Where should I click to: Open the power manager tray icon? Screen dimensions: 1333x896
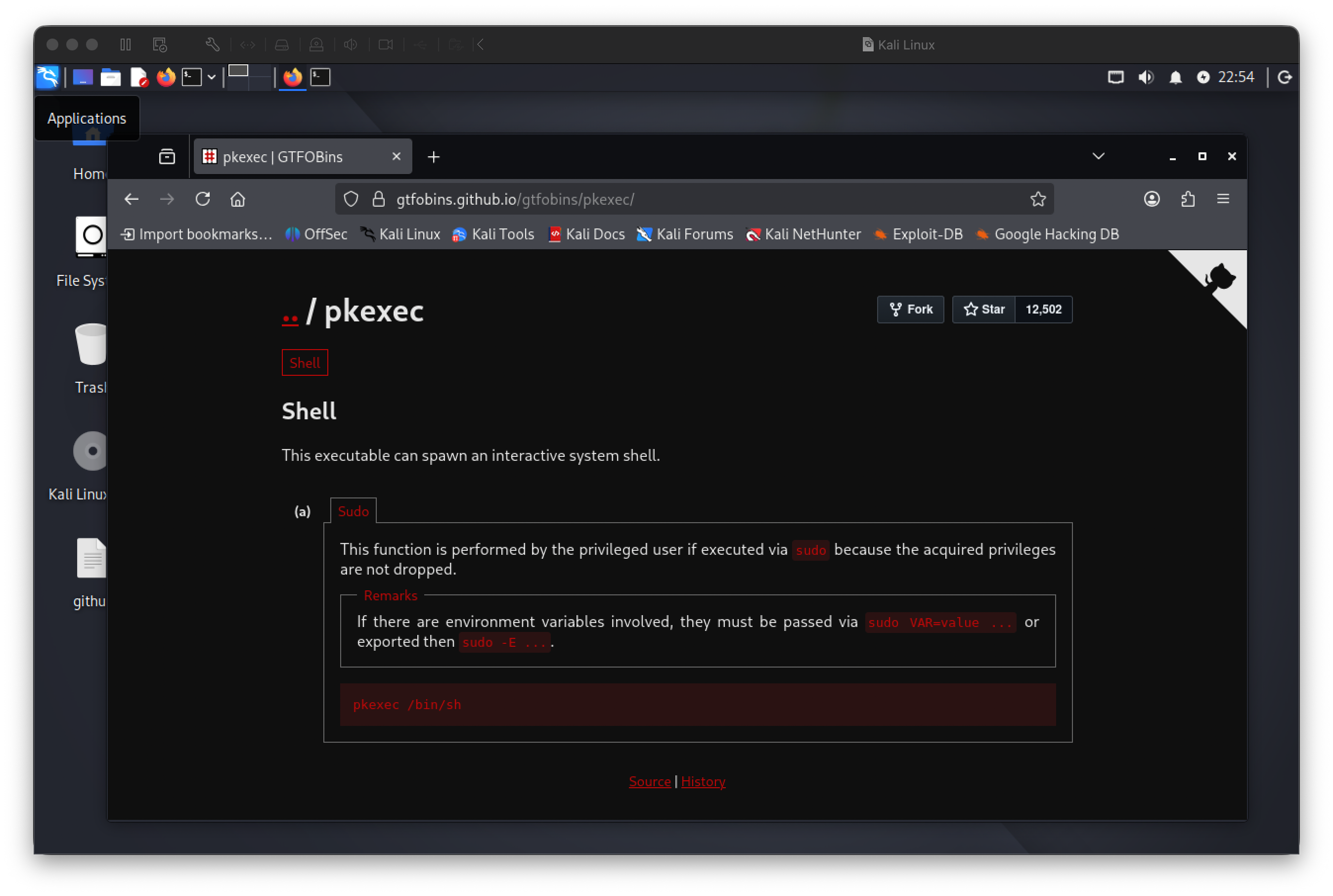1204,77
